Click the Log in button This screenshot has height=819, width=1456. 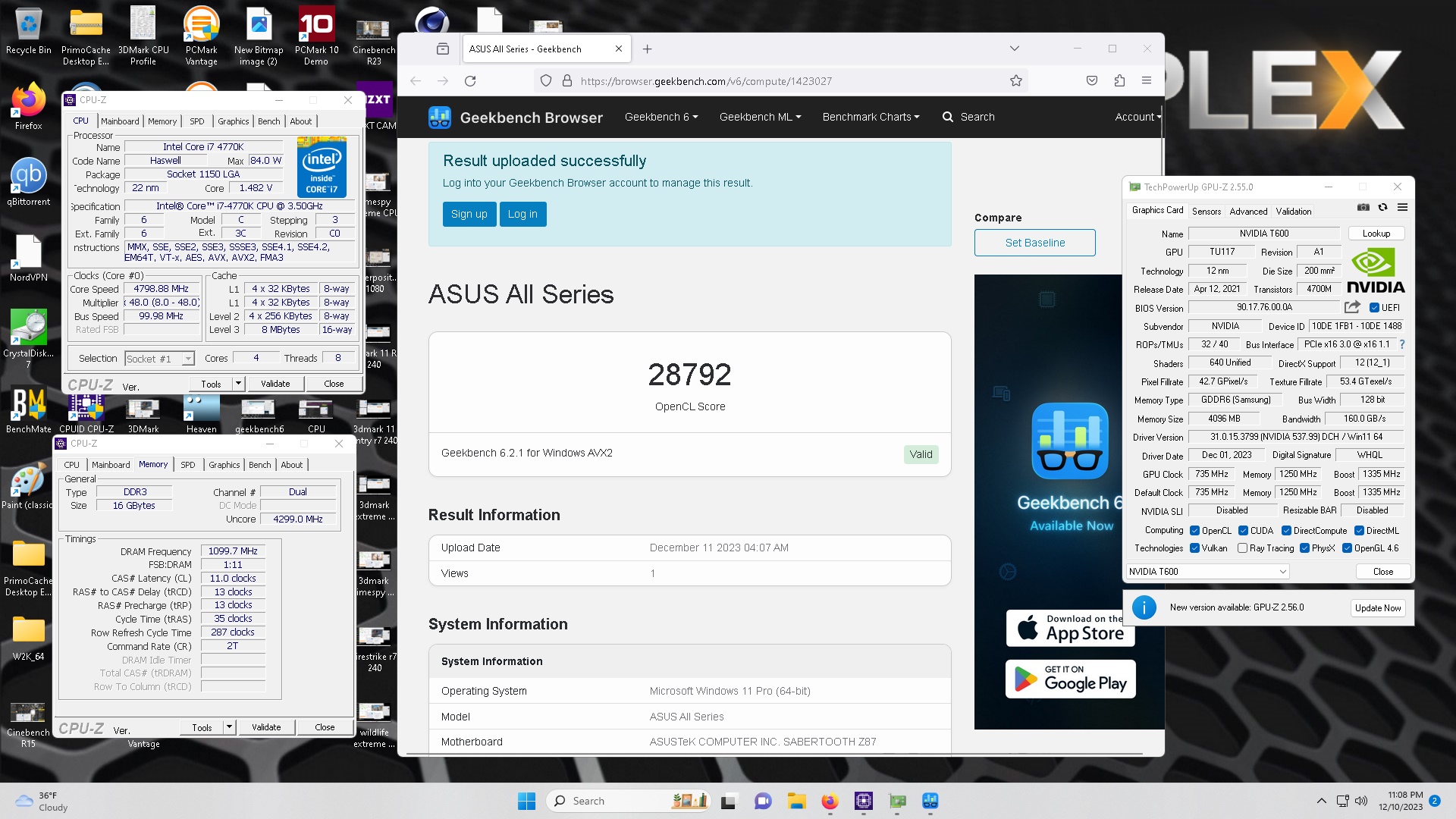coord(522,214)
